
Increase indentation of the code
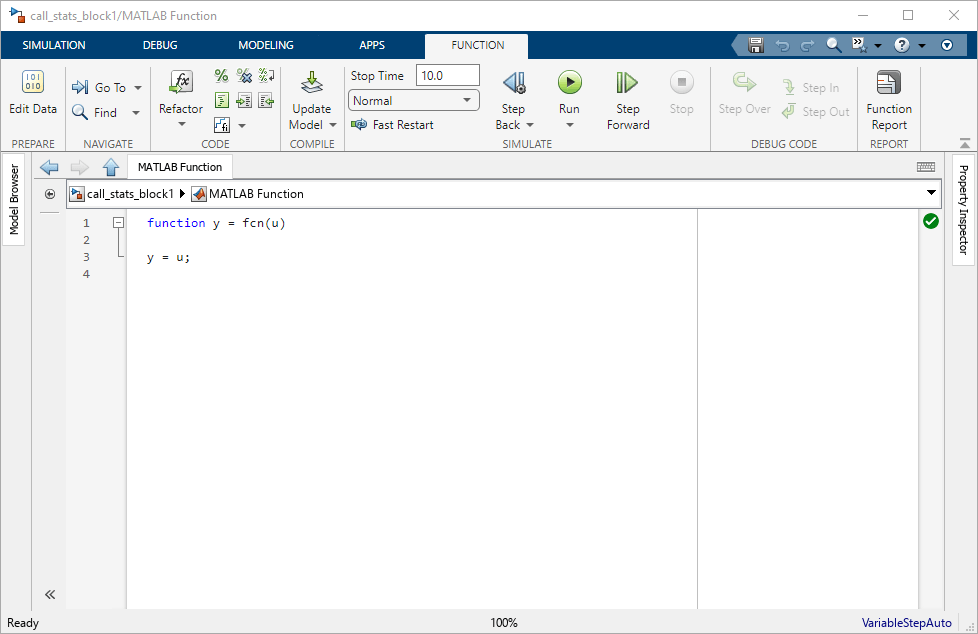coord(244,100)
